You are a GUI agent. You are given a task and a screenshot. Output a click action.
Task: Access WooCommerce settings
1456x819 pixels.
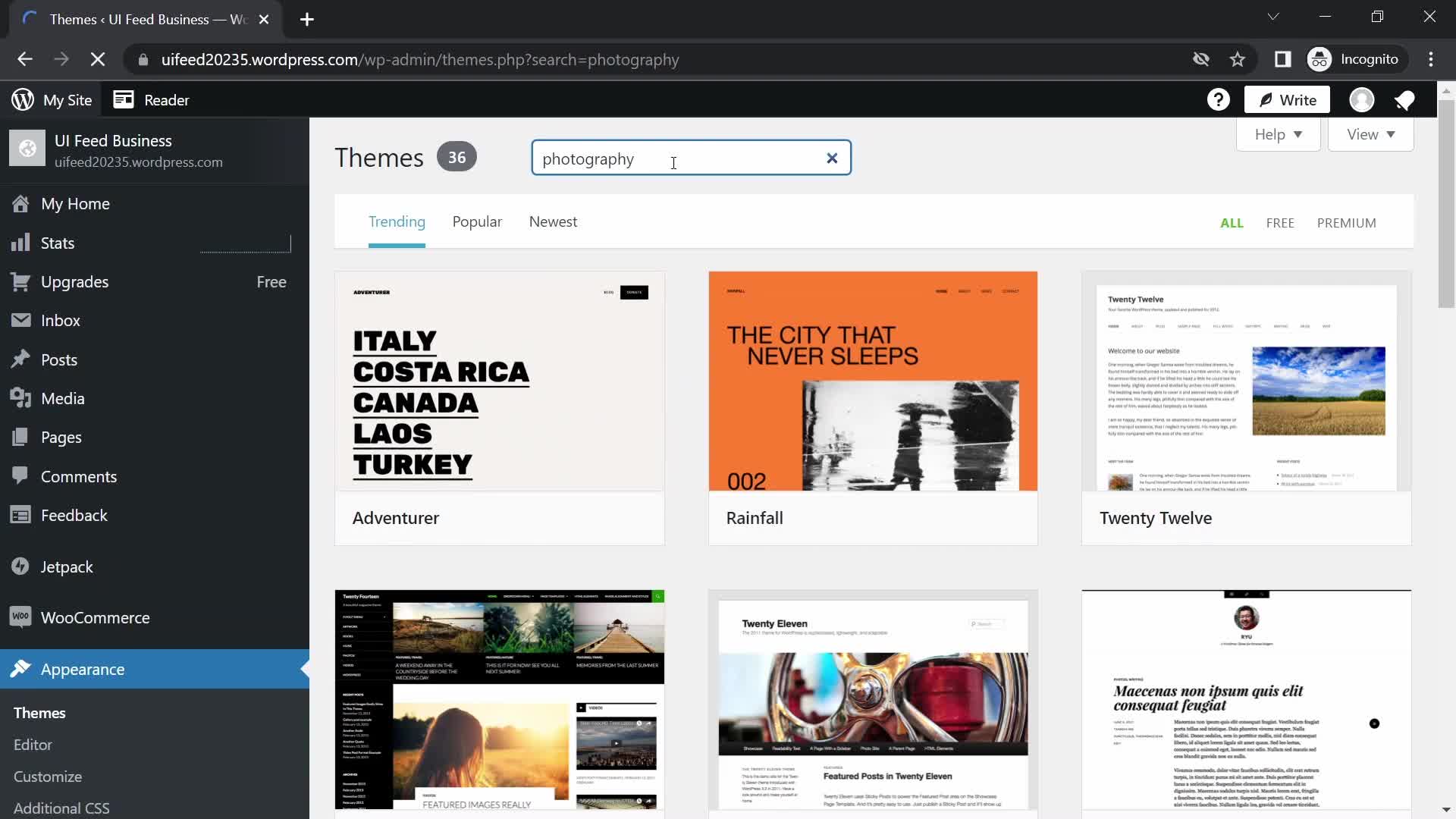95,617
